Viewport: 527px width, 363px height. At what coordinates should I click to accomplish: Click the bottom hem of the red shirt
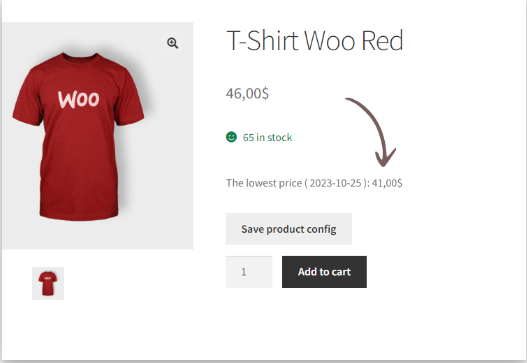pos(79,214)
